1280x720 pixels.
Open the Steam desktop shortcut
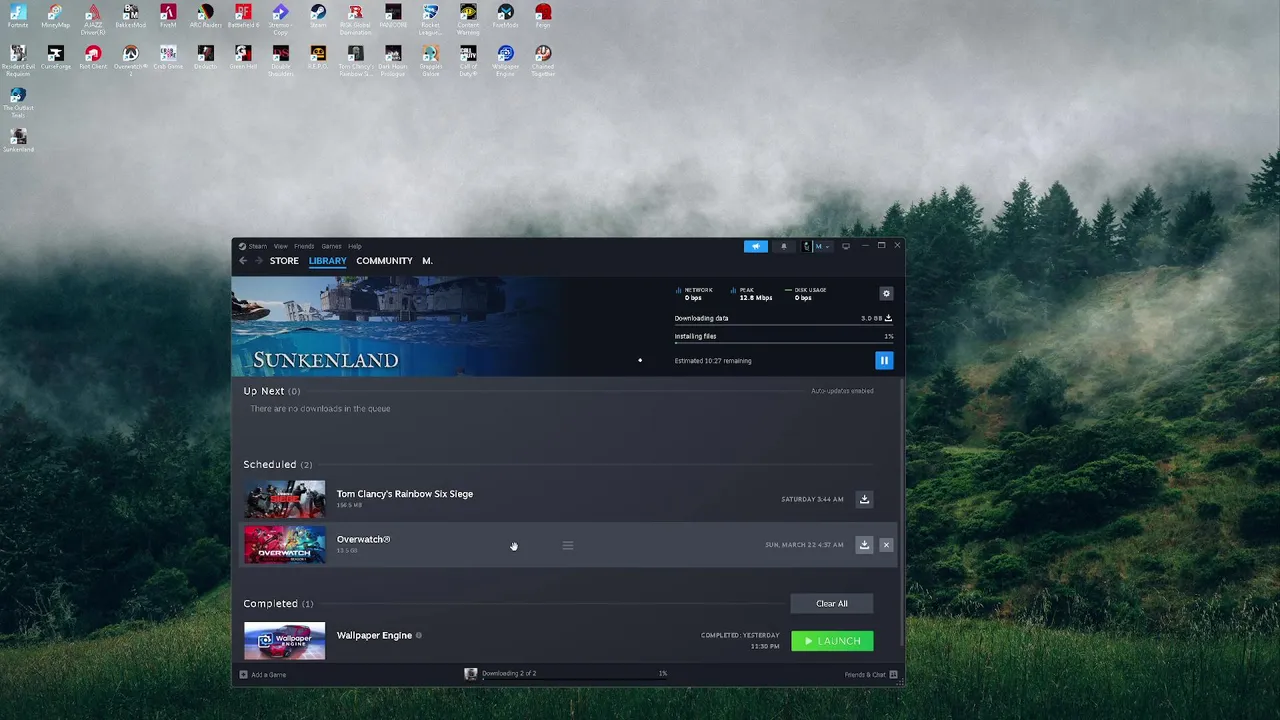point(318,17)
